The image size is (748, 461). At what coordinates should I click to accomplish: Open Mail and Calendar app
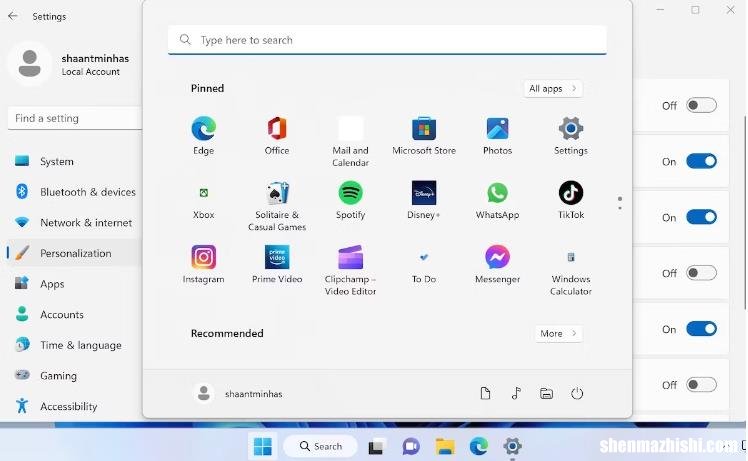(x=350, y=141)
